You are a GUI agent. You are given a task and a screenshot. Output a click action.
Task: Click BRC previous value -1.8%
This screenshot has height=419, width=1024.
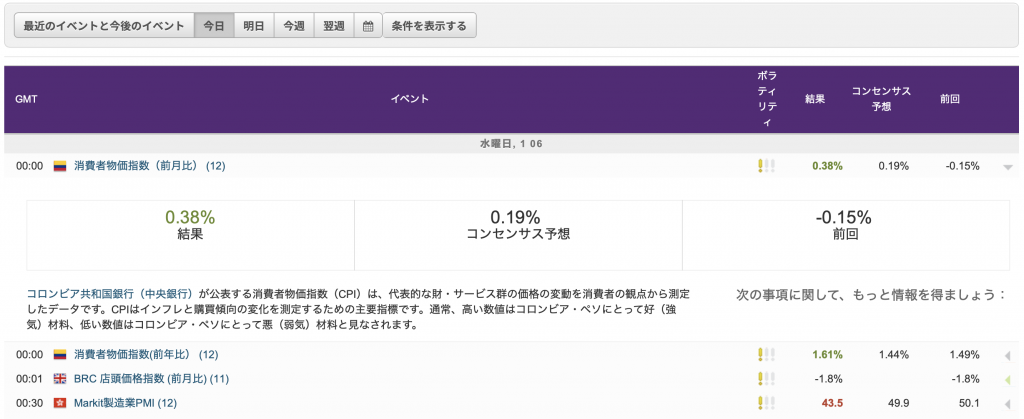(x=966, y=379)
